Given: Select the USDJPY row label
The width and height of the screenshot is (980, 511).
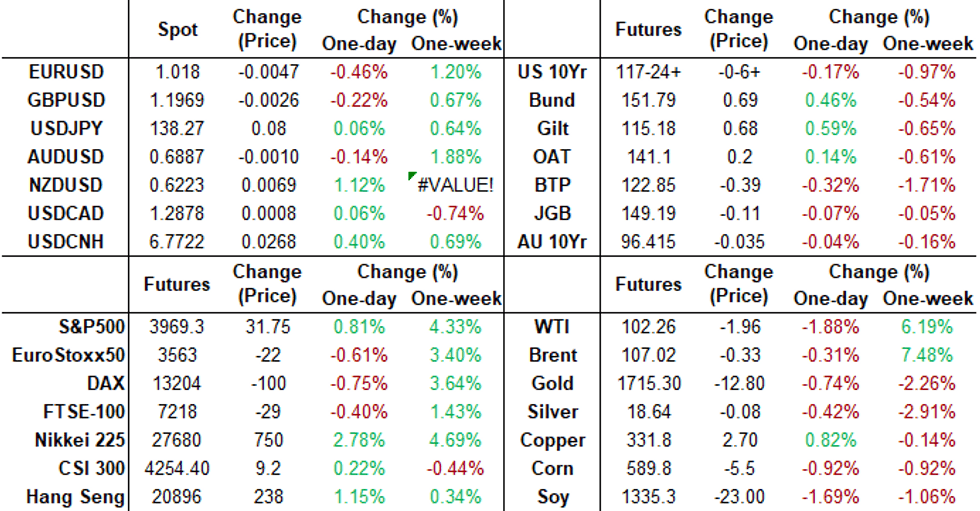Looking at the screenshot, I should click(67, 129).
